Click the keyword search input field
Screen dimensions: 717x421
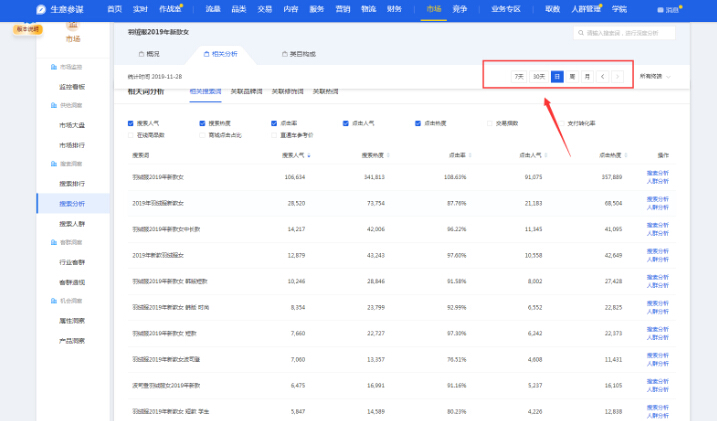pos(625,33)
